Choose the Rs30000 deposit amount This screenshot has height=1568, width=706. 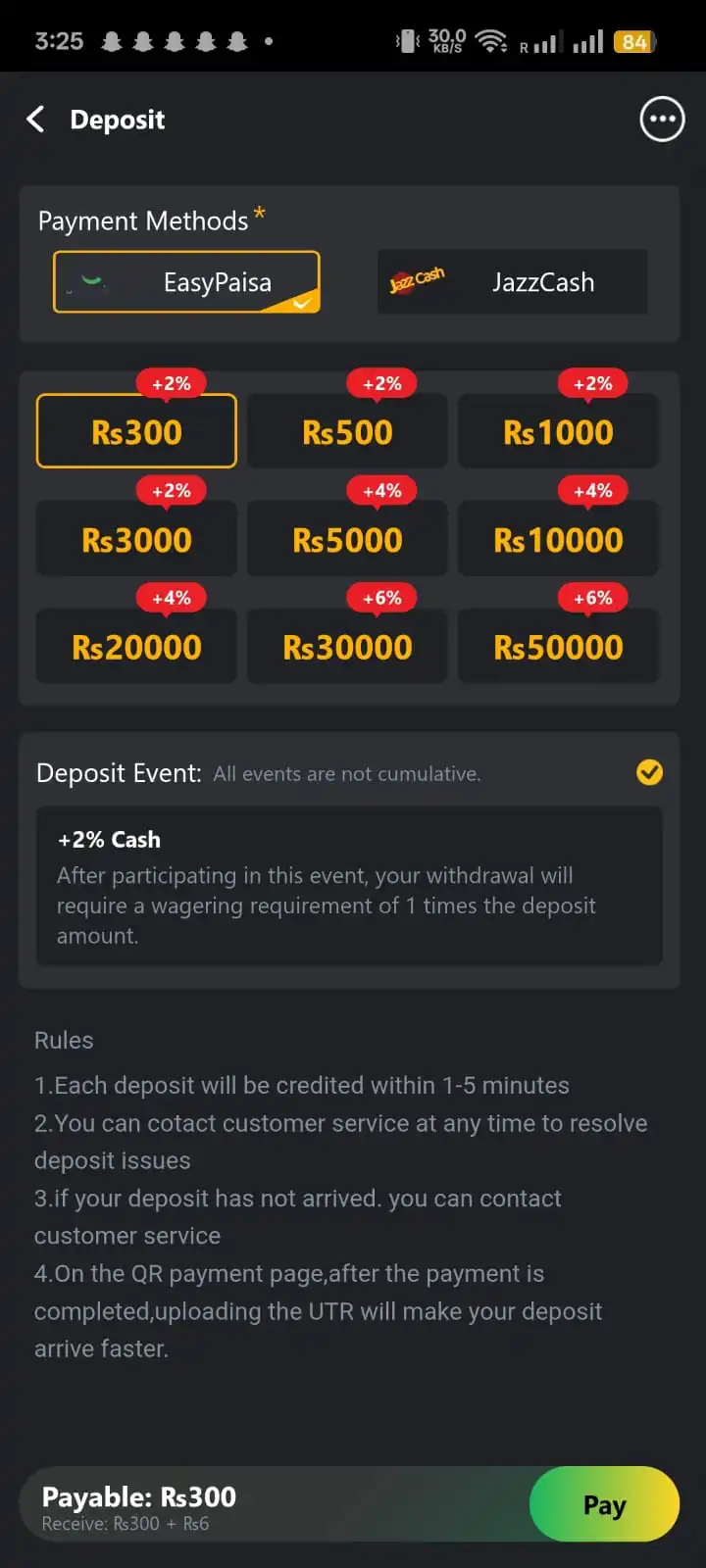pyautogui.click(x=347, y=647)
